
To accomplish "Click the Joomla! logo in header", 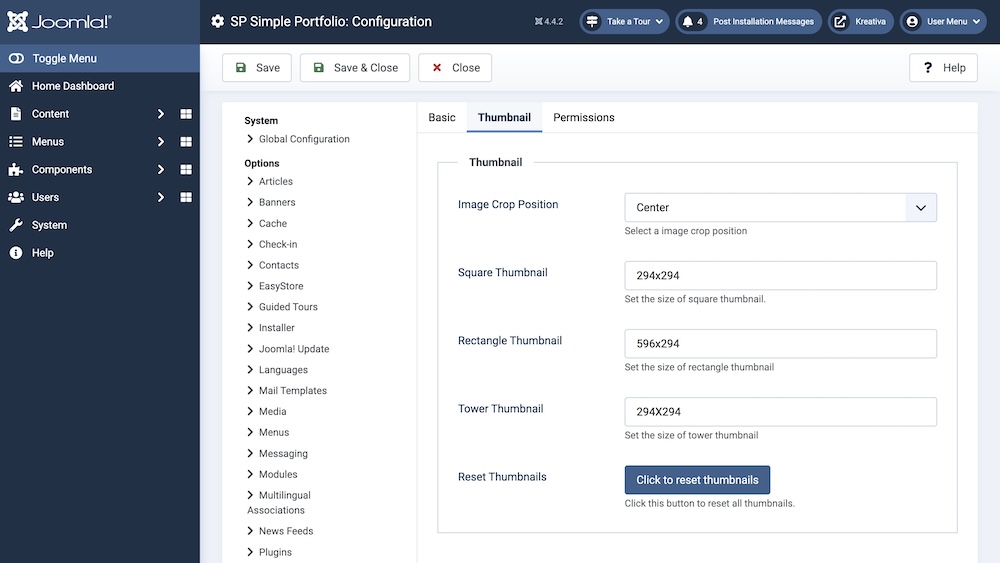I will click(58, 21).
